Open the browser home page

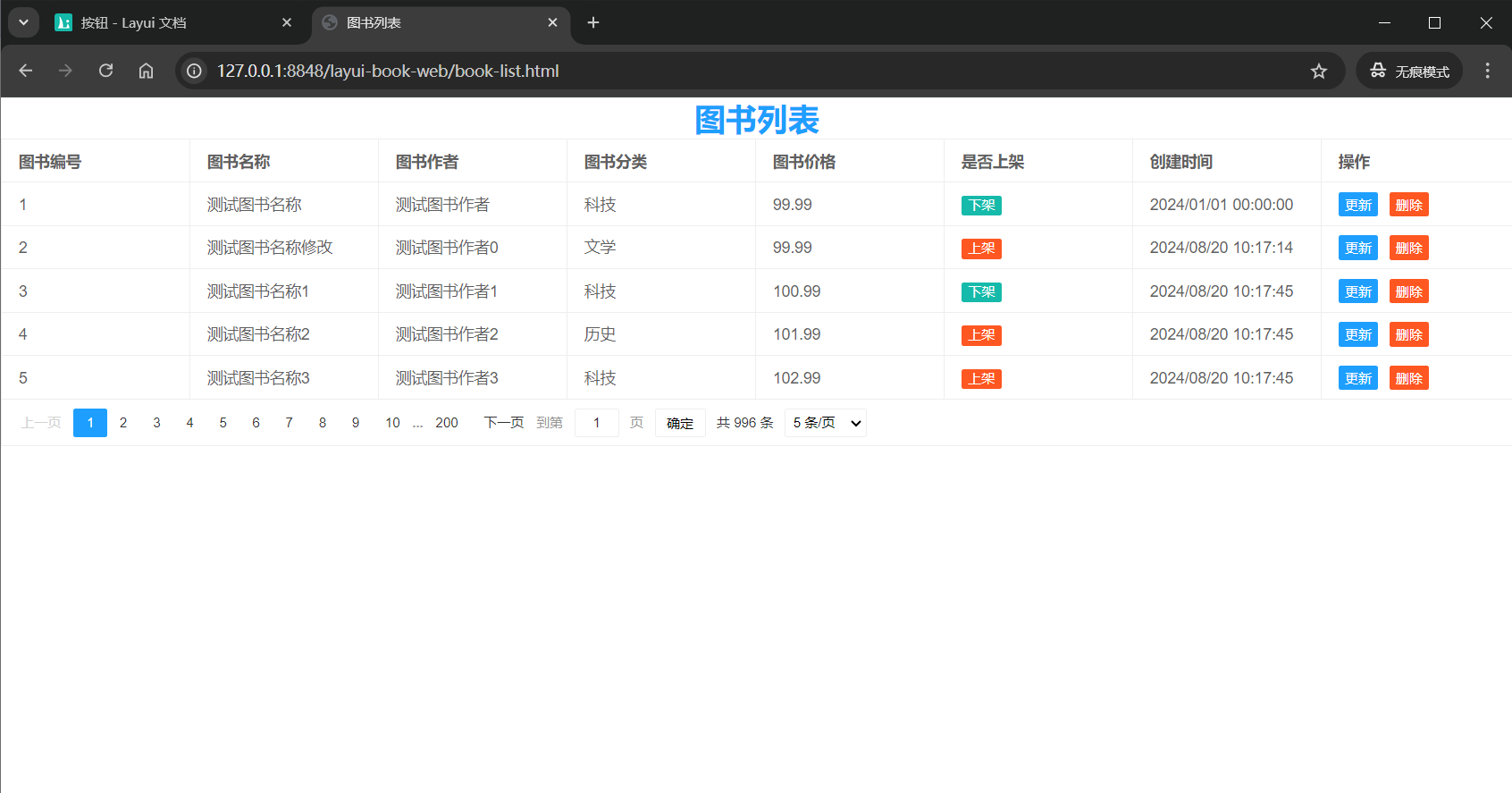click(x=146, y=71)
